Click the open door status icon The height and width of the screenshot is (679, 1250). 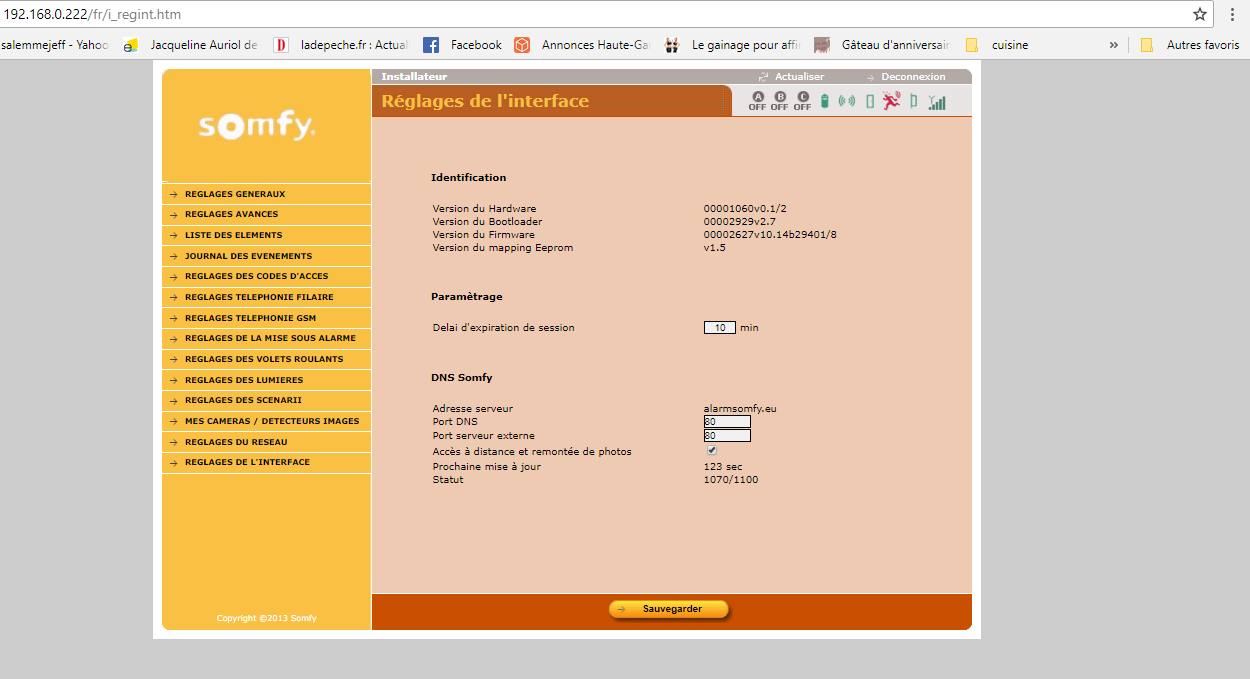[x=913, y=101]
